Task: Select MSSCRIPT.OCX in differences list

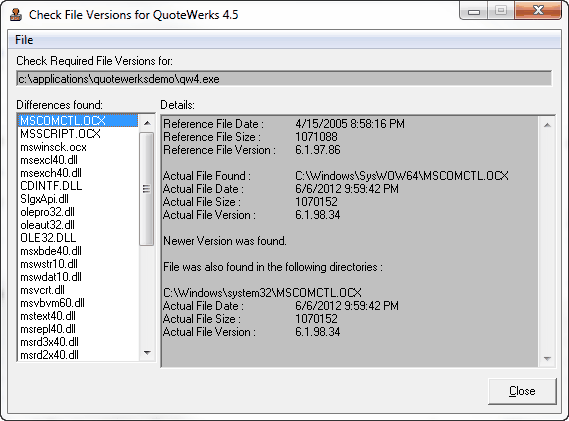Action: tap(60, 134)
